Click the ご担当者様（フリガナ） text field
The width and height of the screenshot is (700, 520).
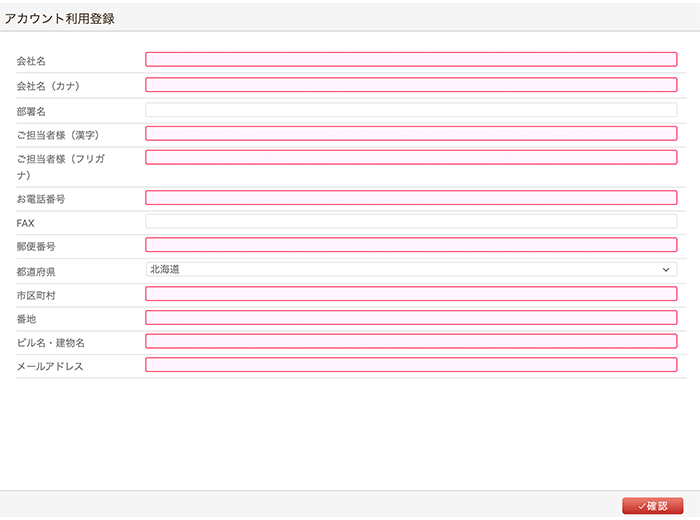pyautogui.click(x=411, y=157)
